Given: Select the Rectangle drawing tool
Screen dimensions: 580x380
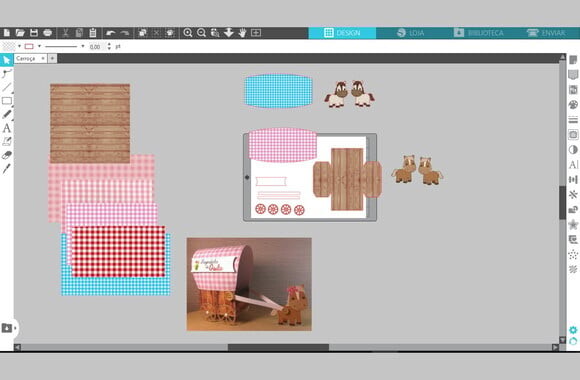Looking at the screenshot, I should pyautogui.click(x=7, y=101).
